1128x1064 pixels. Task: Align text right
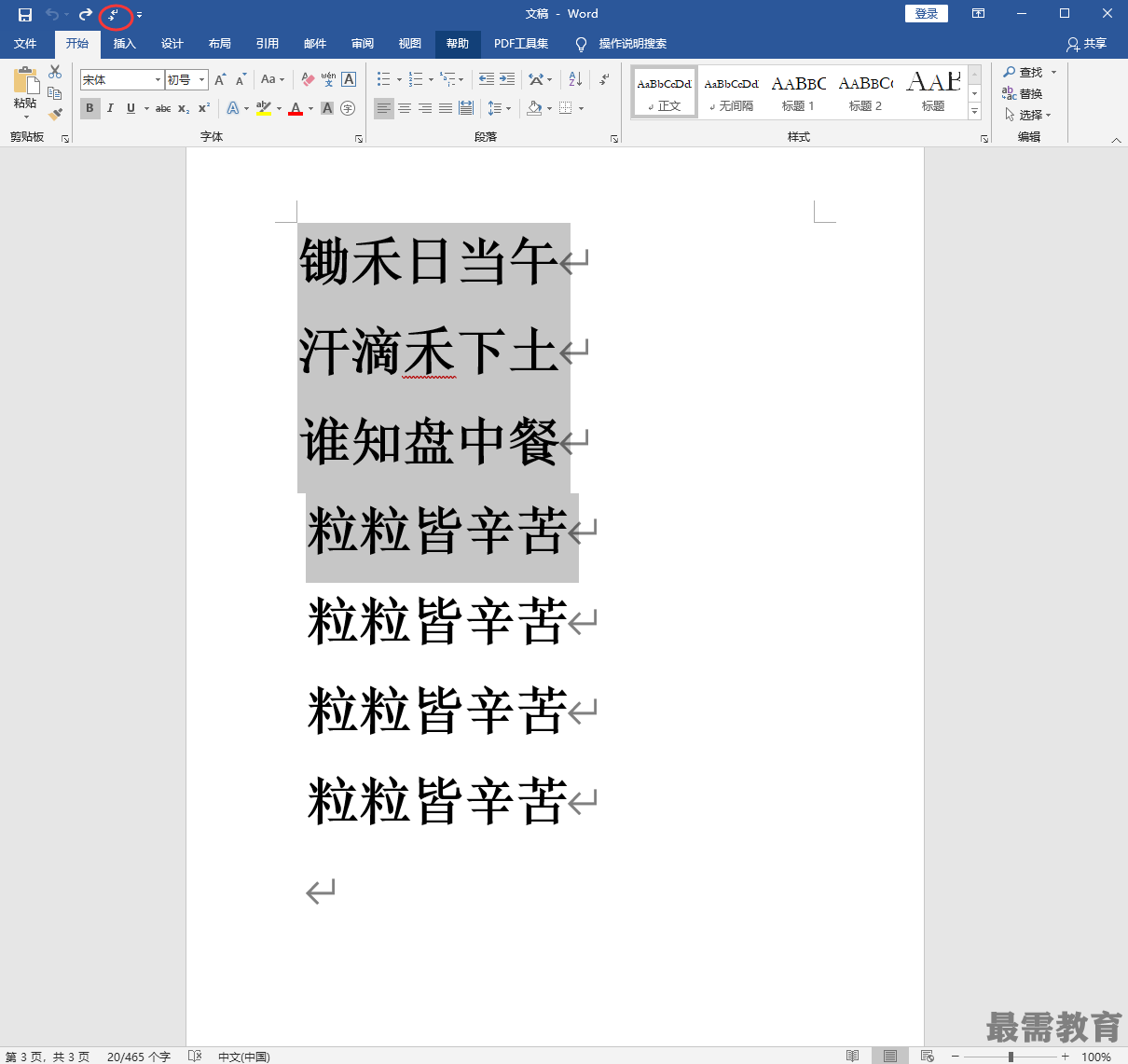click(425, 108)
